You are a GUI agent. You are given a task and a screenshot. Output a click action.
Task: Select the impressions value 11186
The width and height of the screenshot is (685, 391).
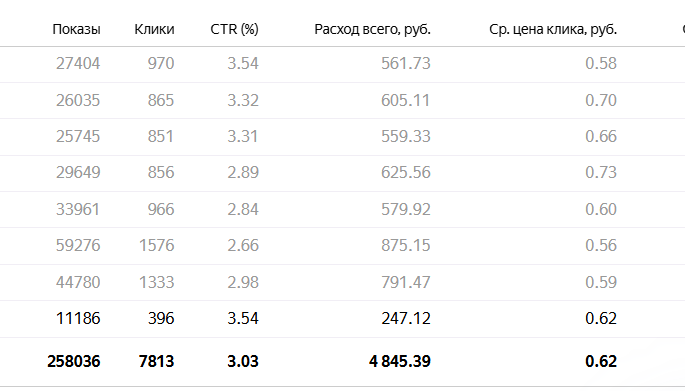[78, 318]
